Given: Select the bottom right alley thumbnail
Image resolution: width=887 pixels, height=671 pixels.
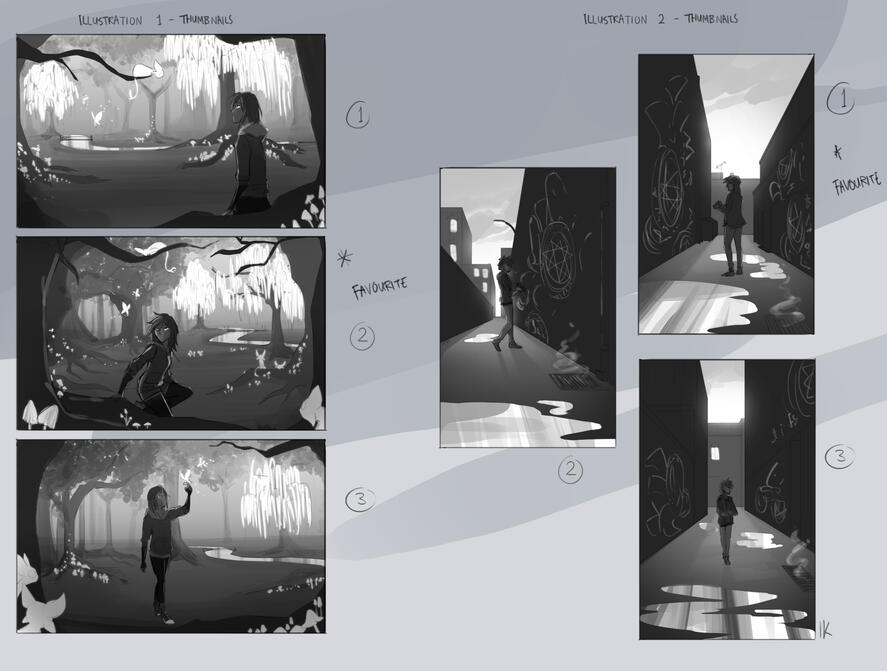Looking at the screenshot, I should point(727,499).
